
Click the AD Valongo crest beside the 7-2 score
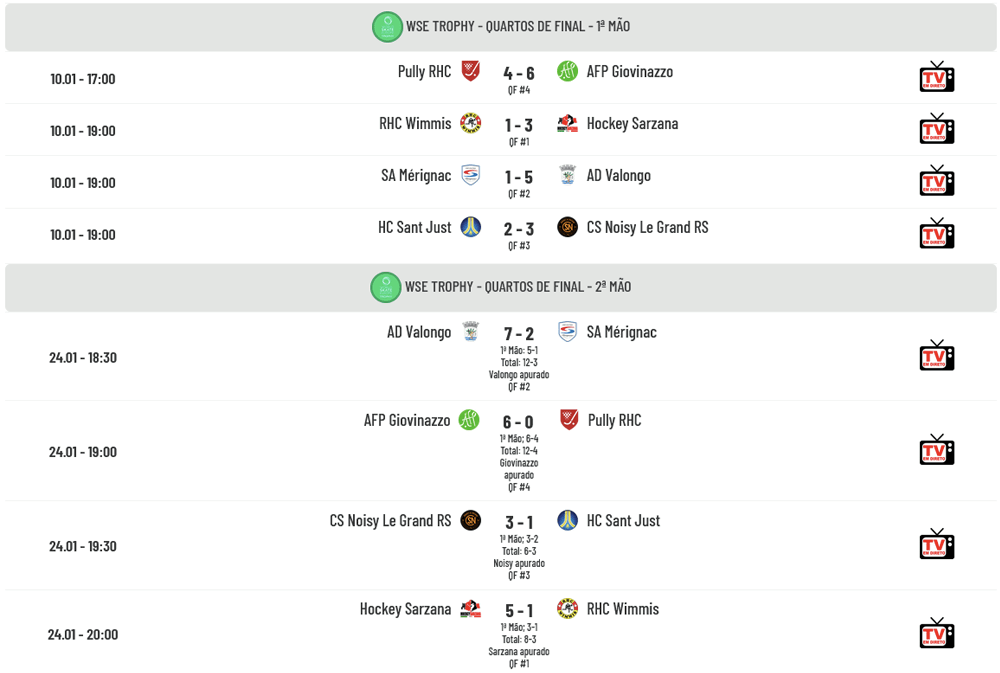click(470, 331)
